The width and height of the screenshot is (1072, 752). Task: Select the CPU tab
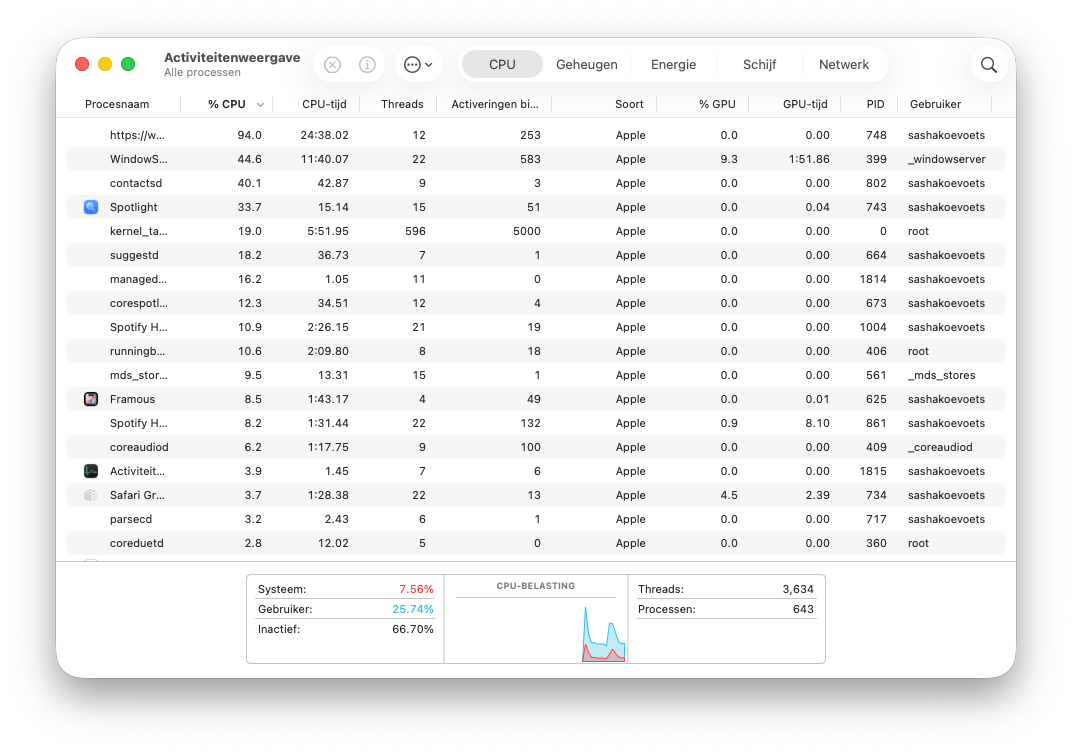tap(502, 63)
